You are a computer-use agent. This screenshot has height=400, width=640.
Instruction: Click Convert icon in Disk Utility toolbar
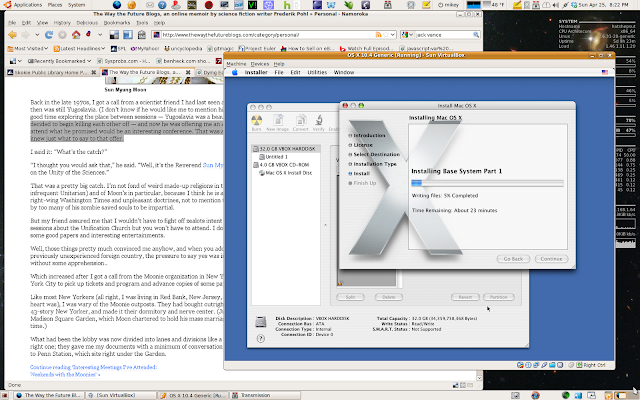[x=301, y=121]
